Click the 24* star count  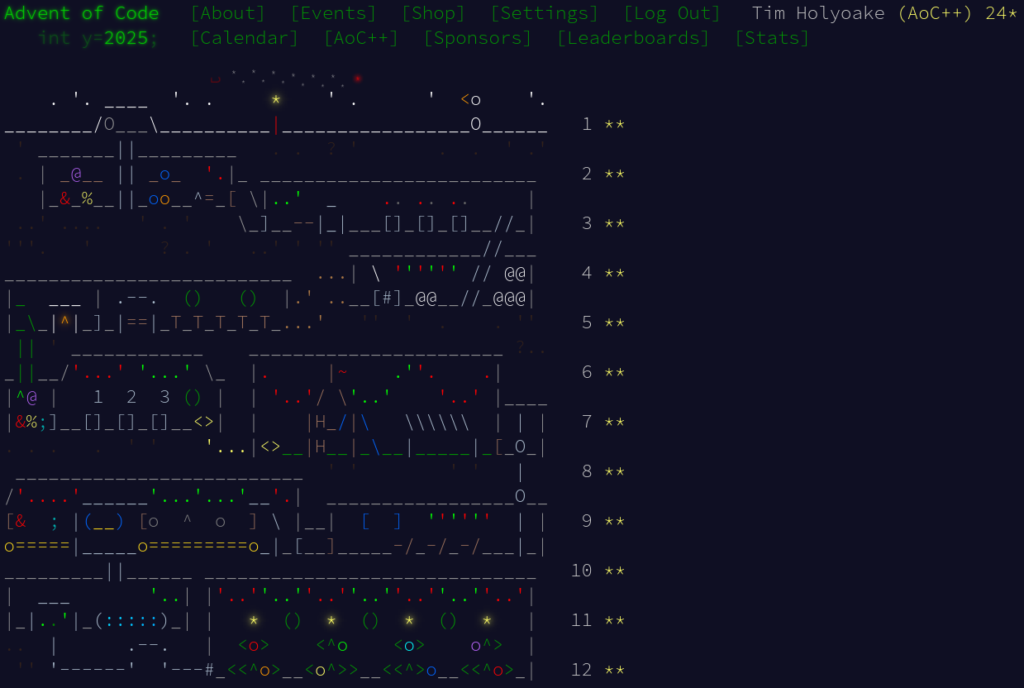click(1001, 13)
